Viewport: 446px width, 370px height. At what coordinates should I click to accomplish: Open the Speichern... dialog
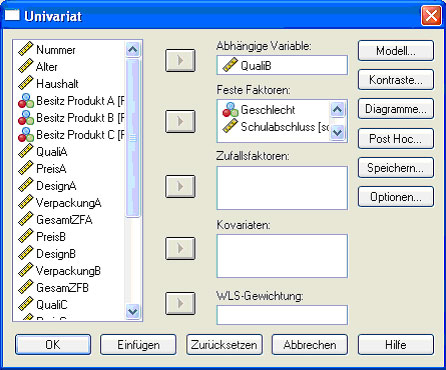396,168
